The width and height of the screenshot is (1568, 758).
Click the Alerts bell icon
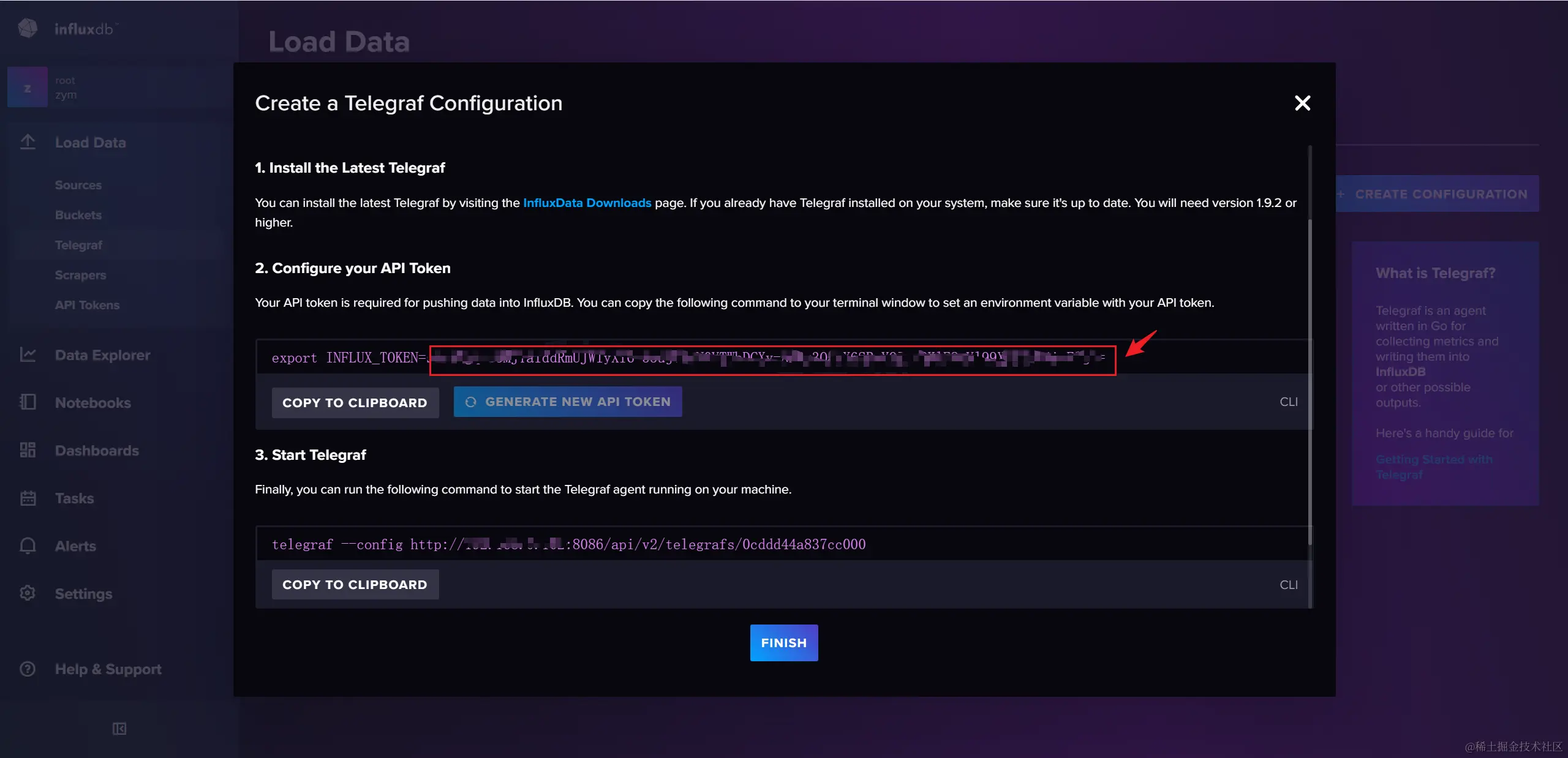point(28,546)
